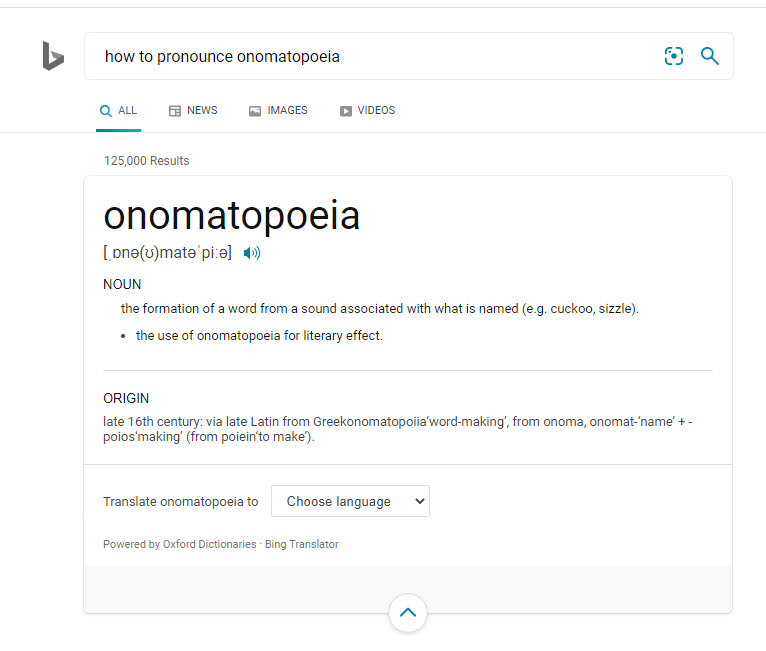Switch to the NEWS tab
This screenshot has width=766, height=651.
coord(202,110)
